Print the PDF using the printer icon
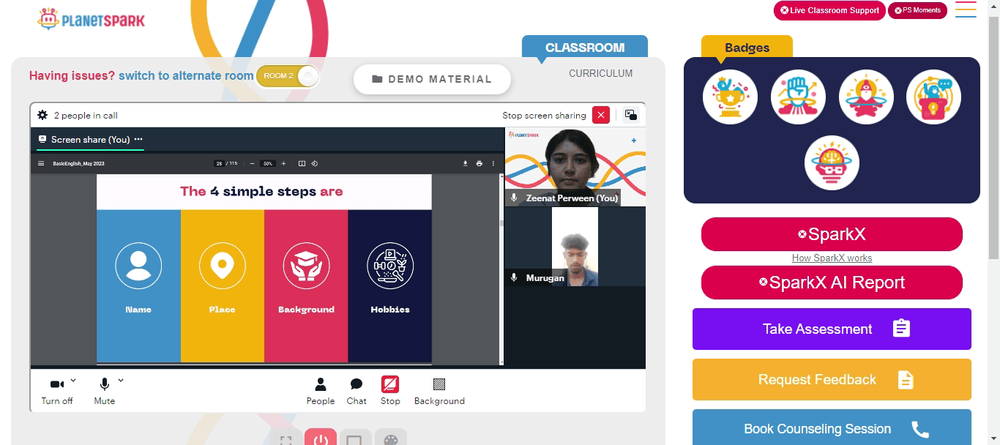 coord(479,164)
